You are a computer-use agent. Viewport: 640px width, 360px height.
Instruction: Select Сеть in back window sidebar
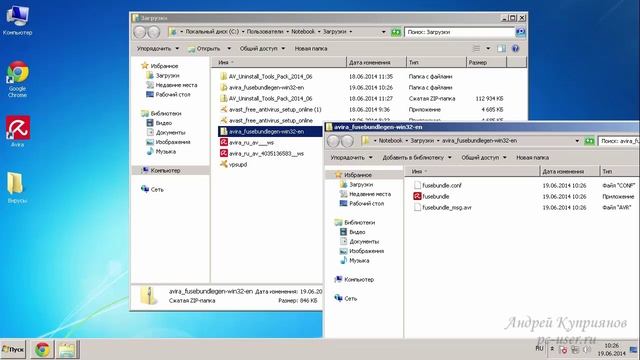[x=152, y=189]
